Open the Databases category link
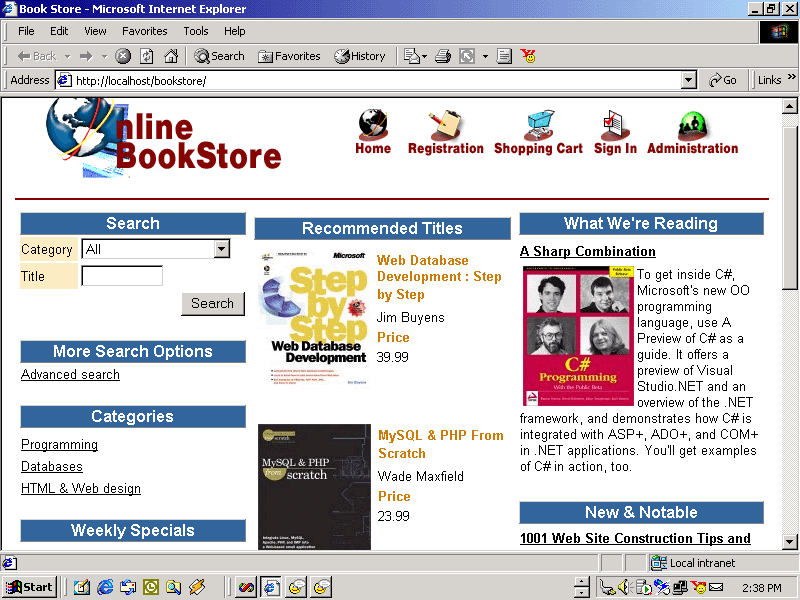Viewport: 800px width, 600px height. coord(52,467)
